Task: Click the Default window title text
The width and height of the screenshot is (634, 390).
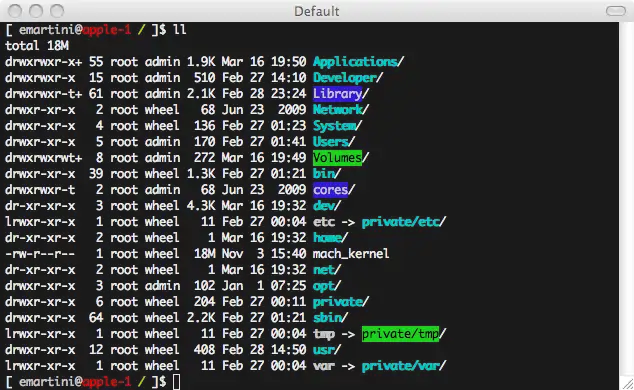Action: [x=317, y=11]
